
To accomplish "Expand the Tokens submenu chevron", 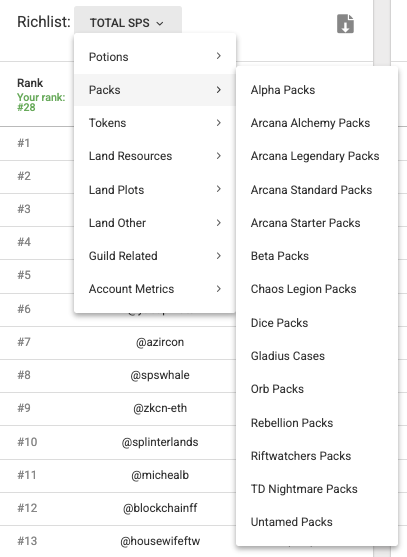I will pos(218,123).
